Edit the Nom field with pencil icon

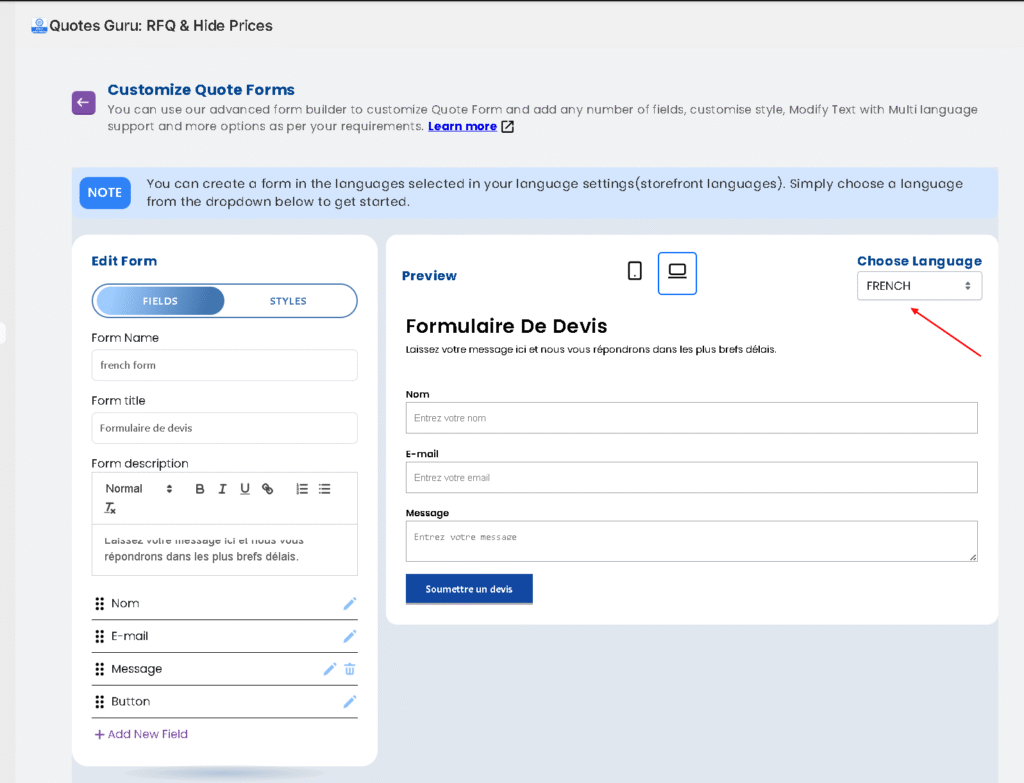[350, 604]
